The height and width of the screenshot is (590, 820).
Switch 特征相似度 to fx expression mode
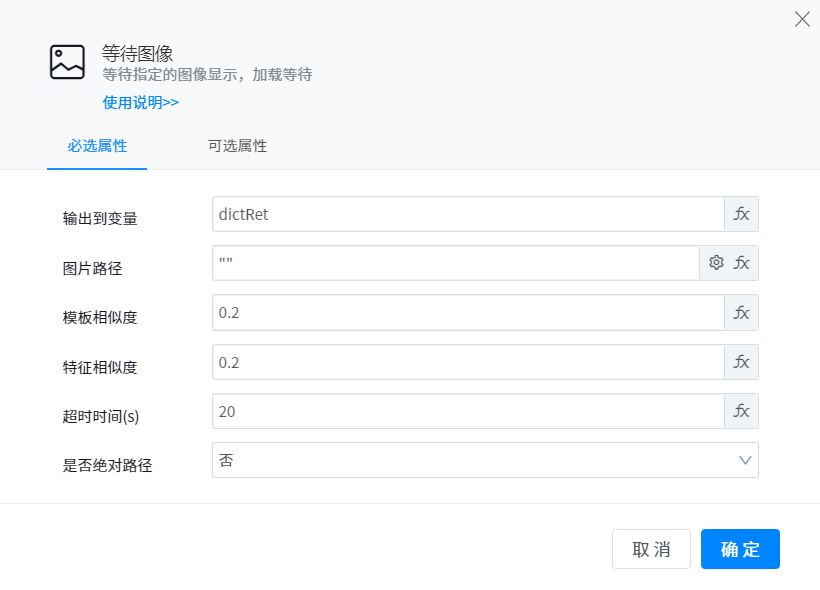[x=741, y=362]
